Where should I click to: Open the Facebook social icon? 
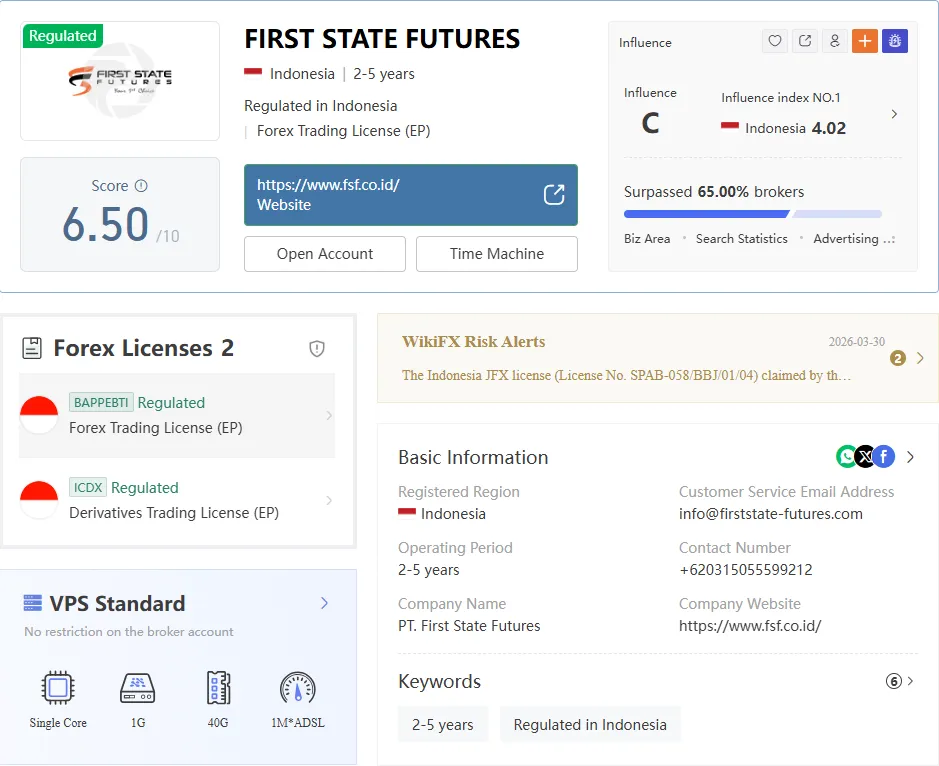pyautogui.click(x=885, y=457)
